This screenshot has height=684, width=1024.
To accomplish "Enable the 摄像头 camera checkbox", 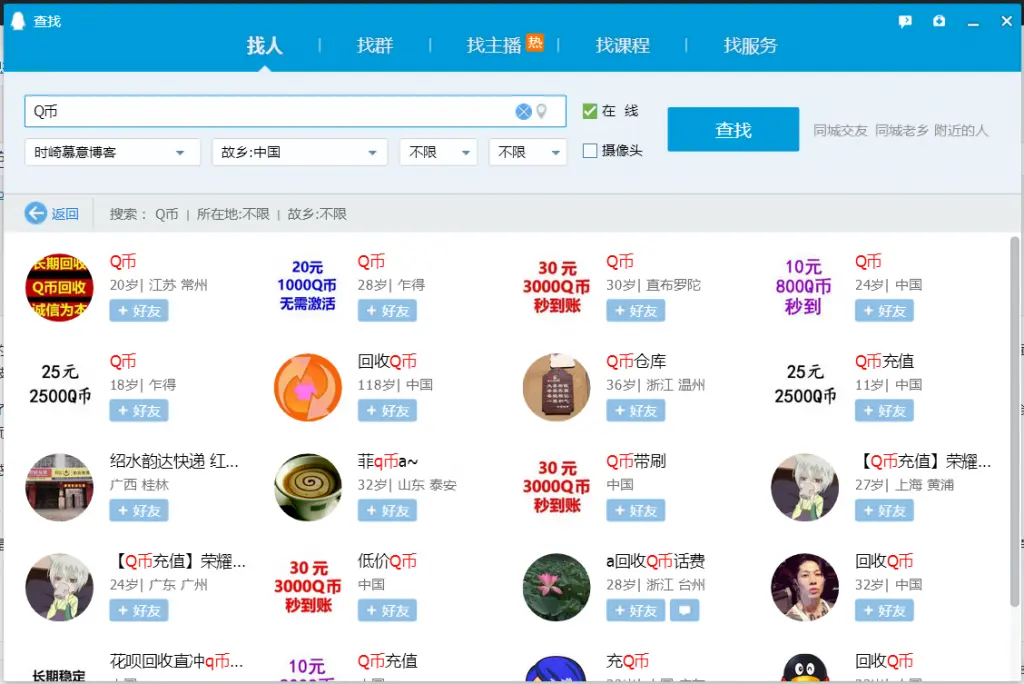I will tap(590, 151).
